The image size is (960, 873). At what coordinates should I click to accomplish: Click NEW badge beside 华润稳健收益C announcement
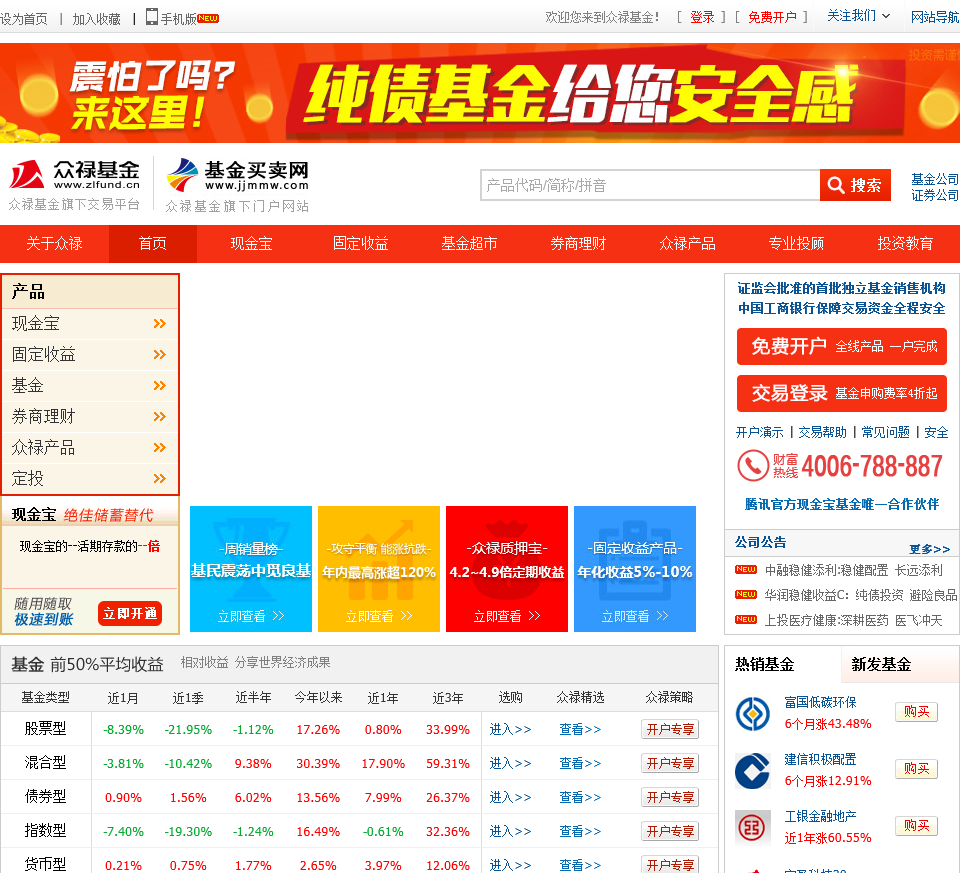pyautogui.click(x=746, y=595)
